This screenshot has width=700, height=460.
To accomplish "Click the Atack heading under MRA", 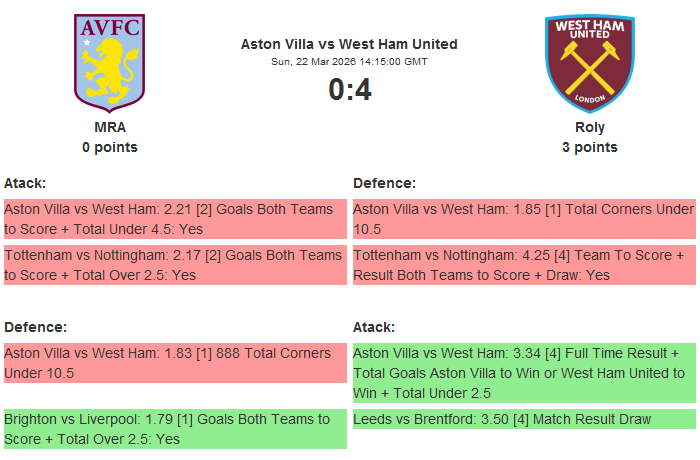I will click(x=25, y=183).
